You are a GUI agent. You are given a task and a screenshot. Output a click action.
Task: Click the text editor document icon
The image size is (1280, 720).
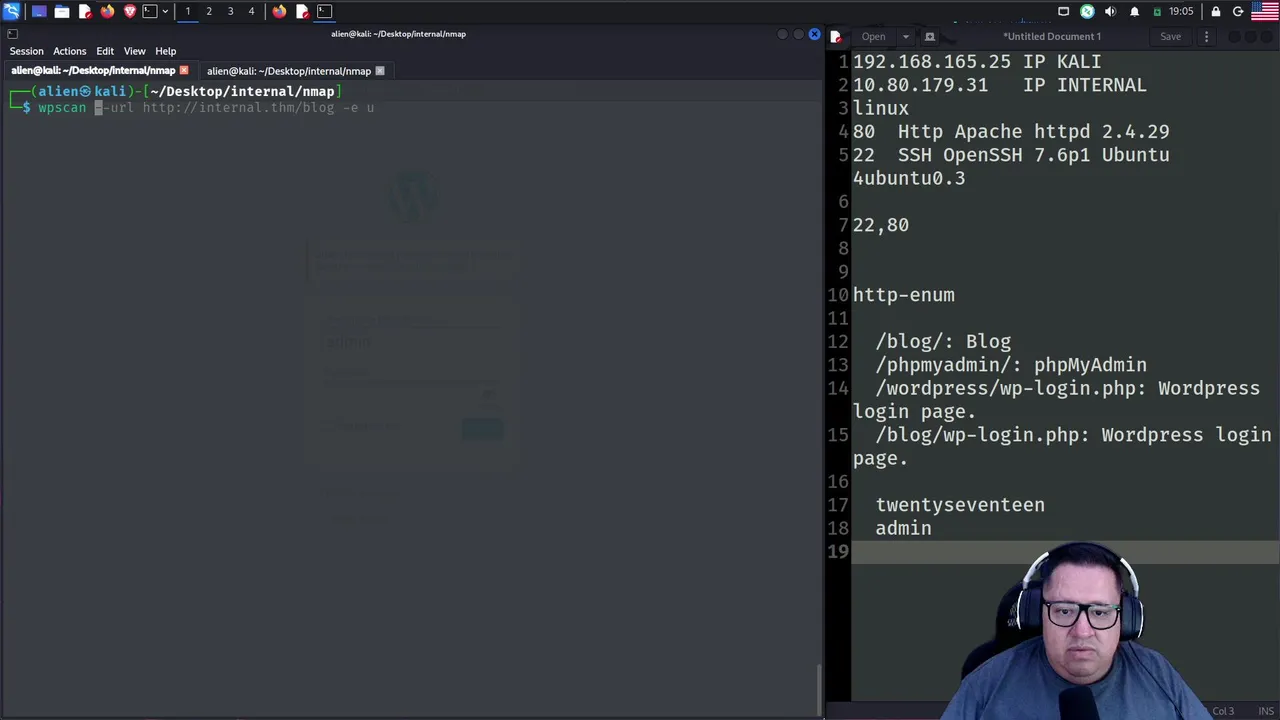pyautogui.click(x=835, y=37)
